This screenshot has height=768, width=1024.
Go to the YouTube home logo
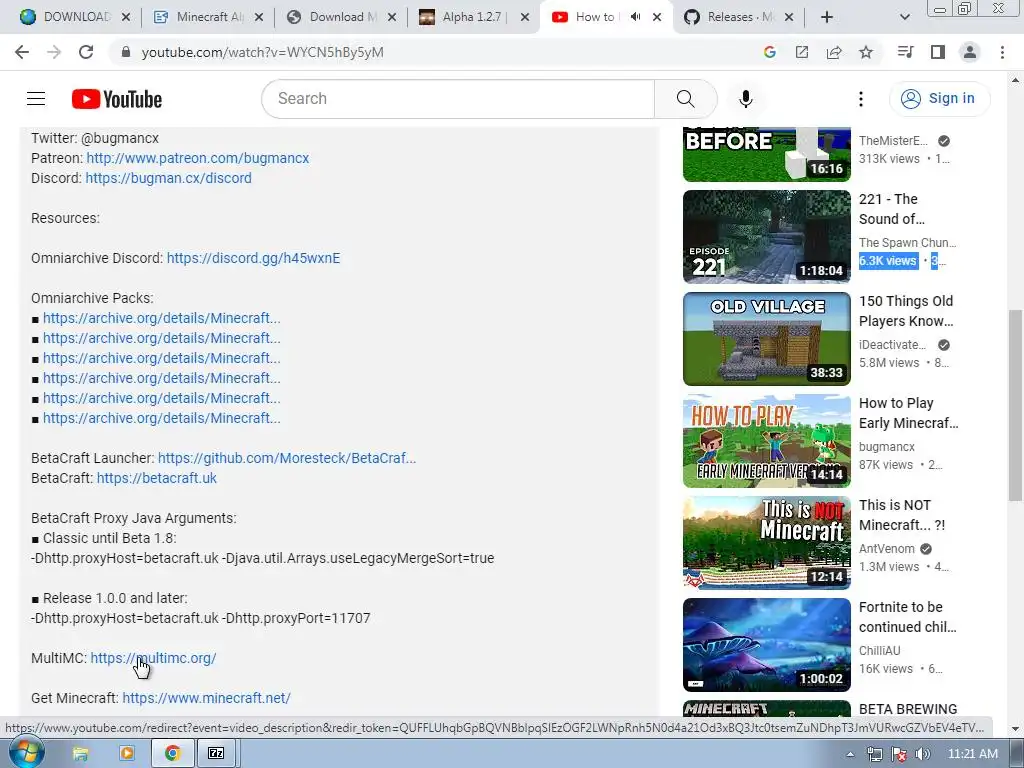[x=117, y=99]
